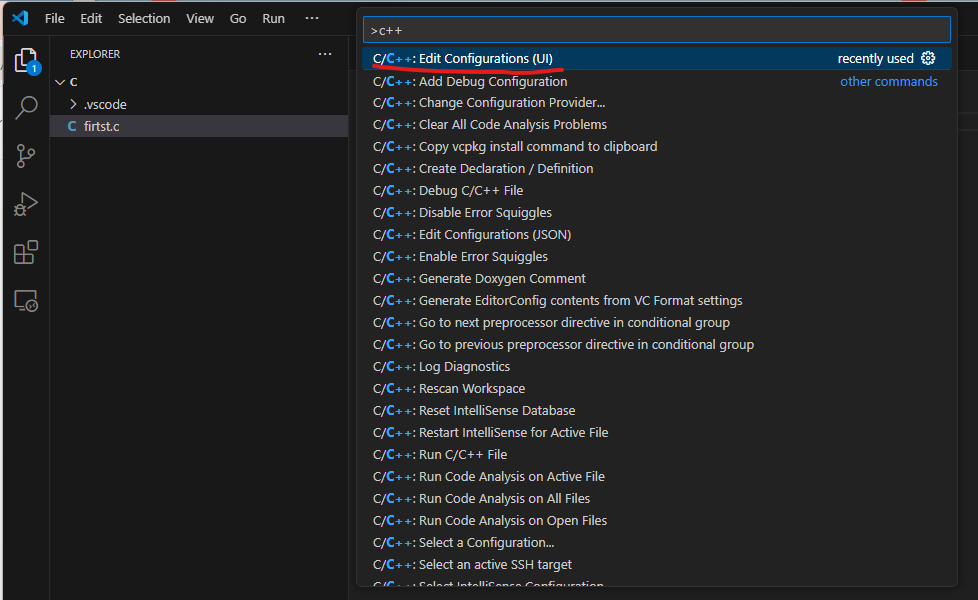Open the Source Control view icon
The height and width of the screenshot is (600, 978).
pyautogui.click(x=26, y=156)
